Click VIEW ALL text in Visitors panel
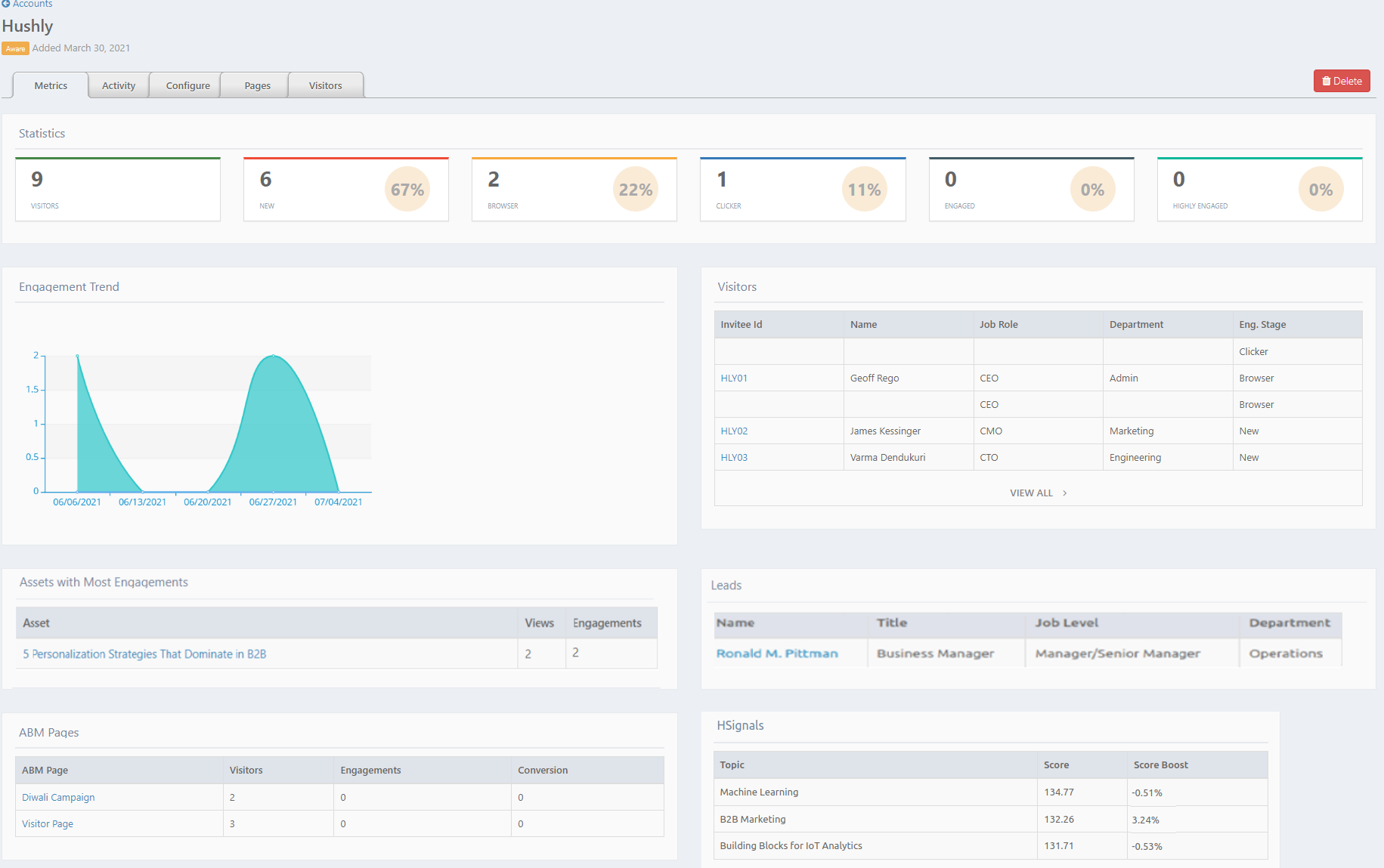 pos(1031,493)
